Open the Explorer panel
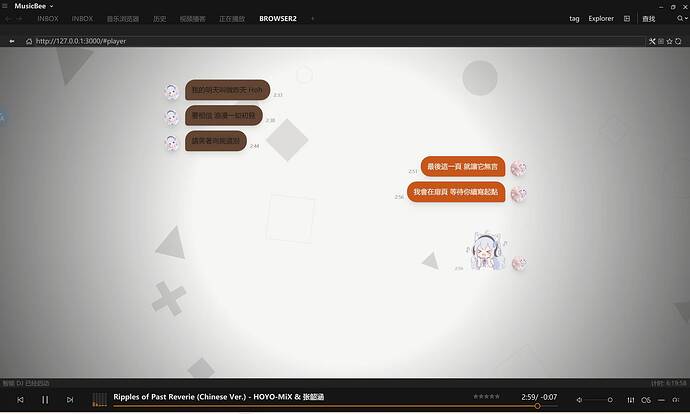690x414 pixels. (601, 18)
